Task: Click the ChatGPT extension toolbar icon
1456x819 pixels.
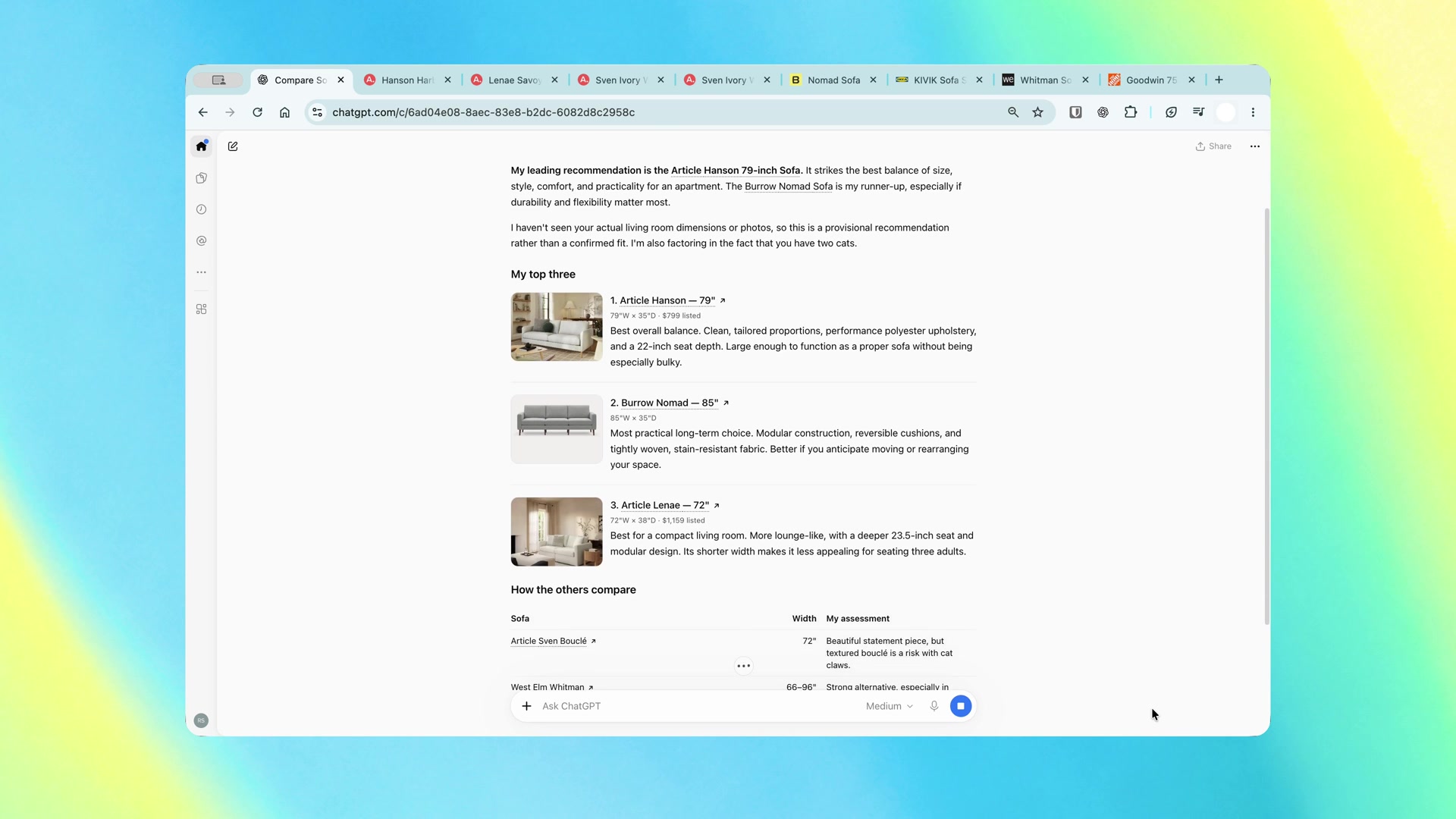Action: (1103, 112)
